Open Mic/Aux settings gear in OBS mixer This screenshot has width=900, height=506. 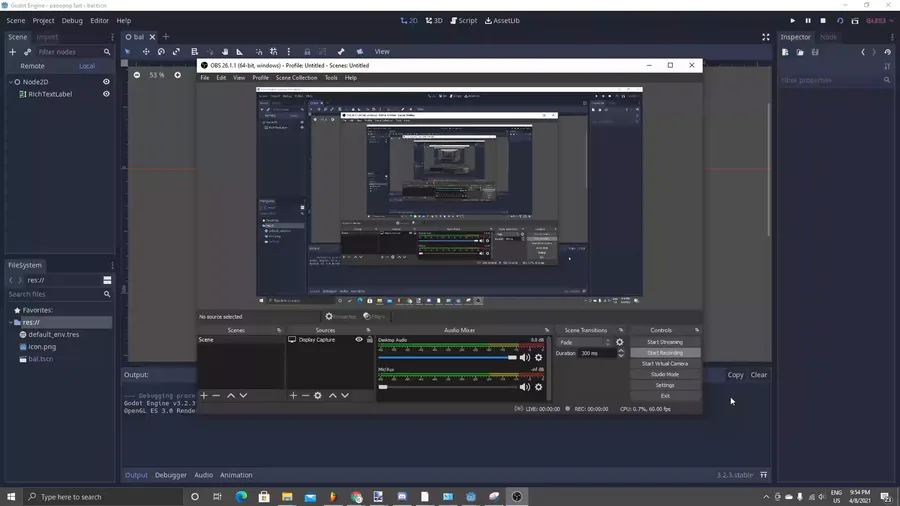(538, 387)
